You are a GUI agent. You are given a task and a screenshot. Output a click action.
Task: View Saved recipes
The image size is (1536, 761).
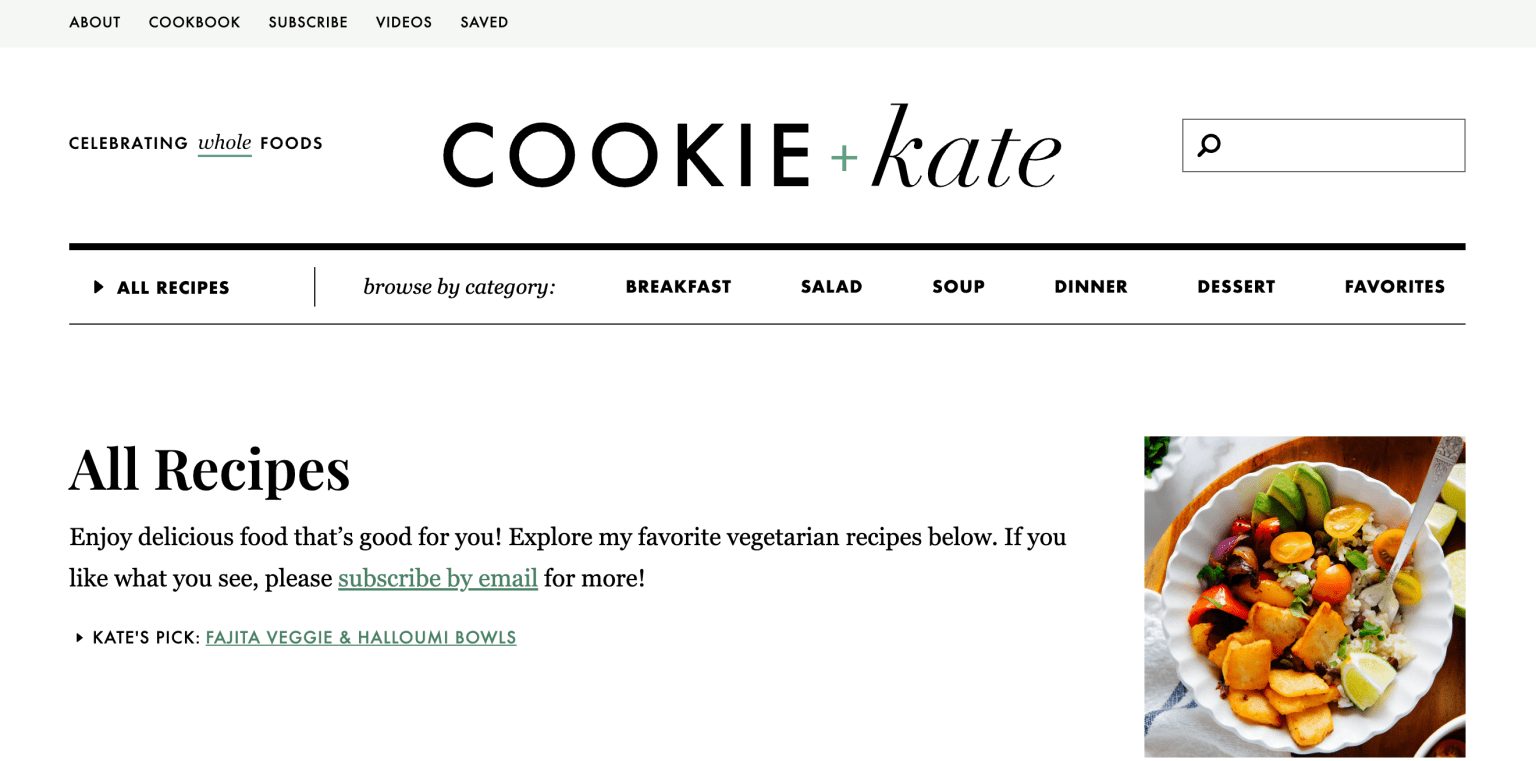(484, 22)
